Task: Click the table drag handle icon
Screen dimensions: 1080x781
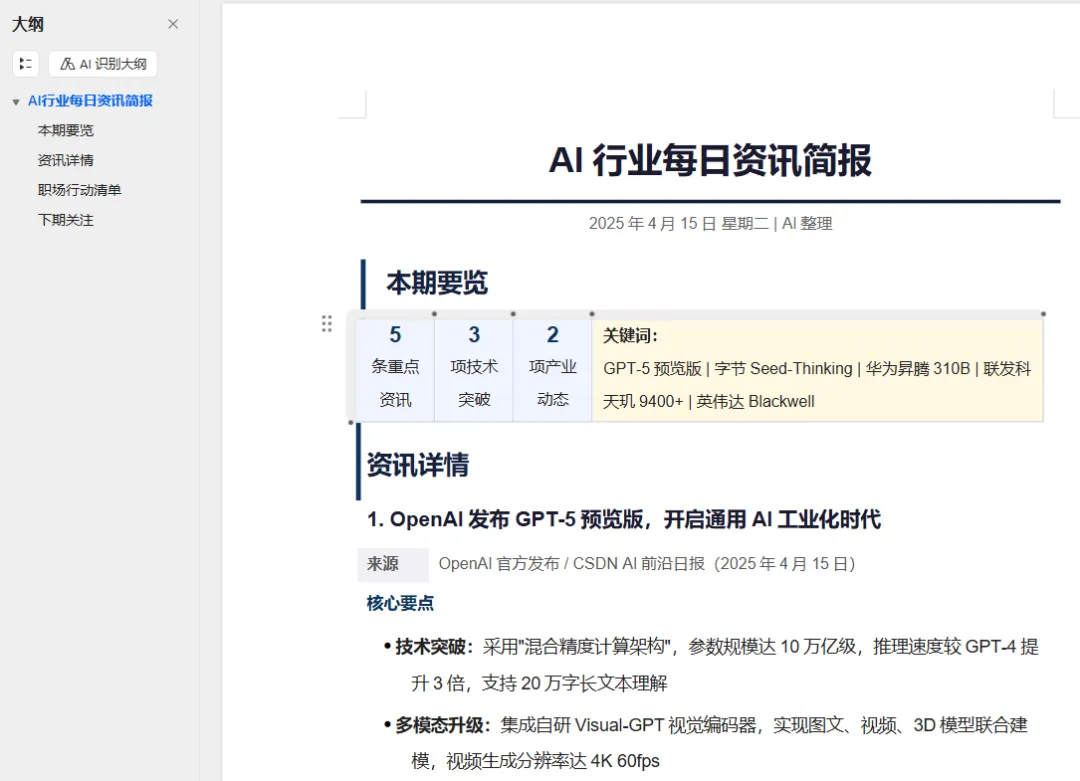Action: pyautogui.click(x=326, y=324)
